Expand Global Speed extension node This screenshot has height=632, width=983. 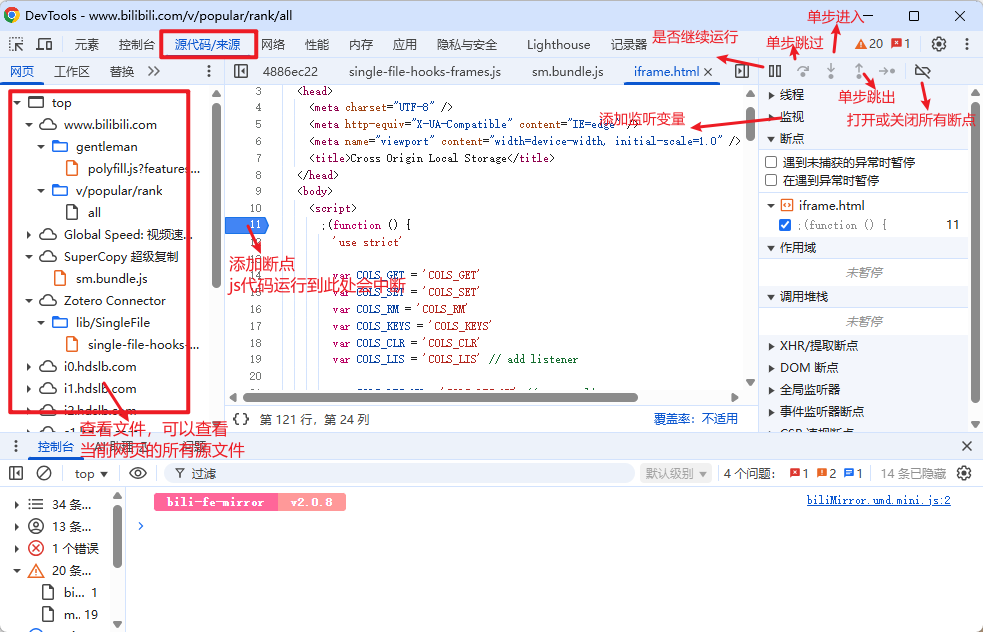coord(29,234)
